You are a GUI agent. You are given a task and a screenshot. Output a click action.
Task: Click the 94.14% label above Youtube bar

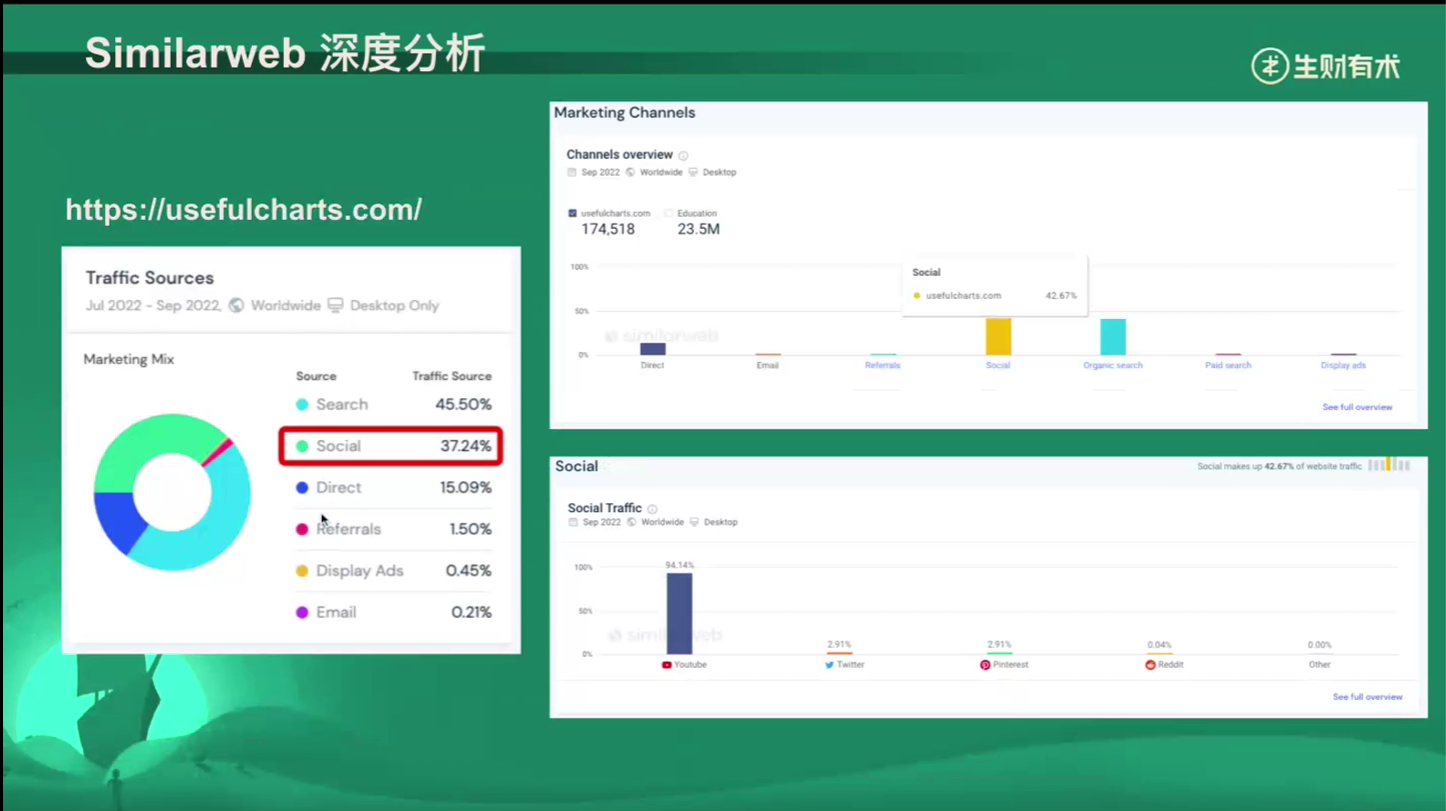click(679, 565)
